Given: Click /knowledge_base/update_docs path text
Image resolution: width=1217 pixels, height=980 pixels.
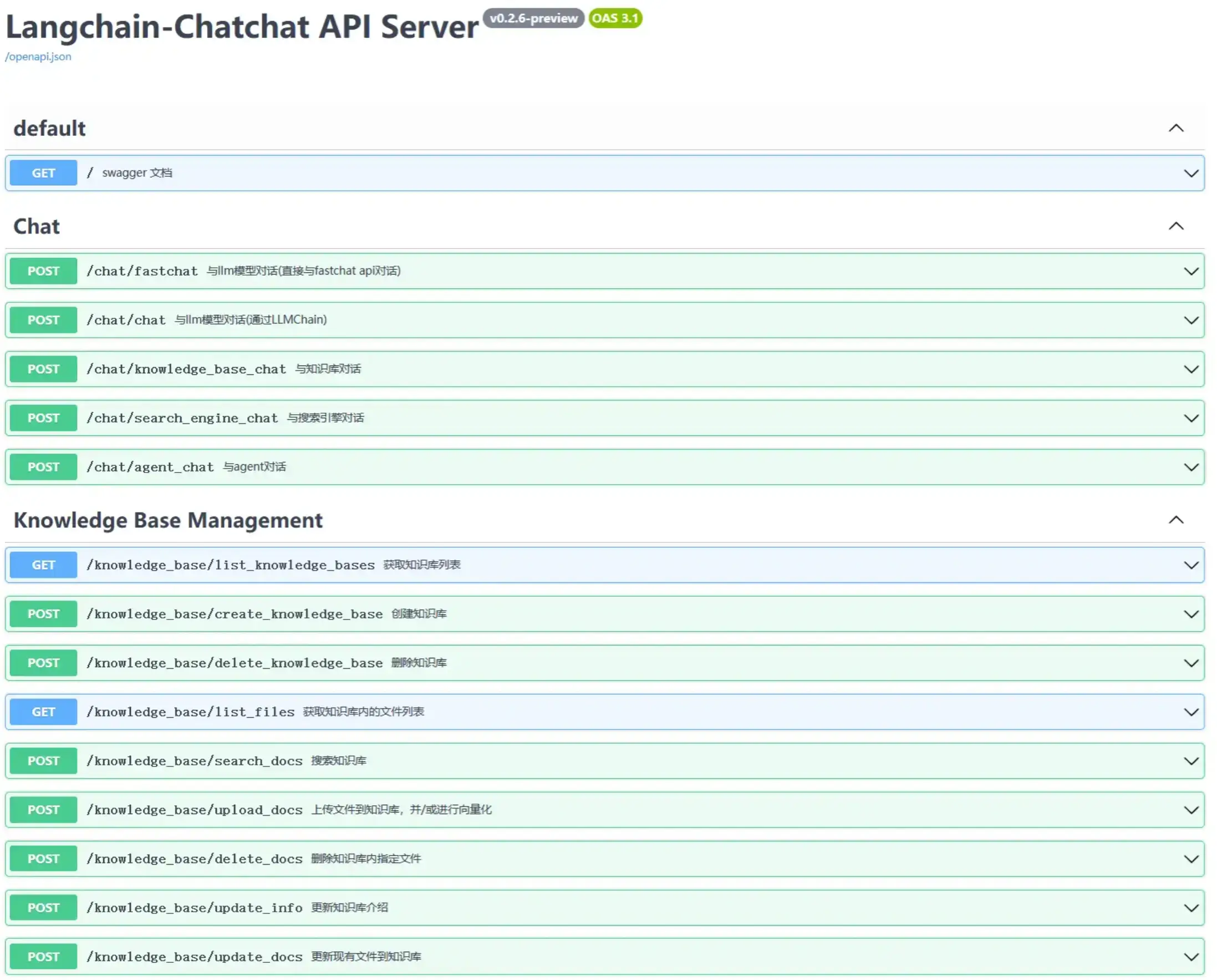Looking at the screenshot, I should pos(194,957).
